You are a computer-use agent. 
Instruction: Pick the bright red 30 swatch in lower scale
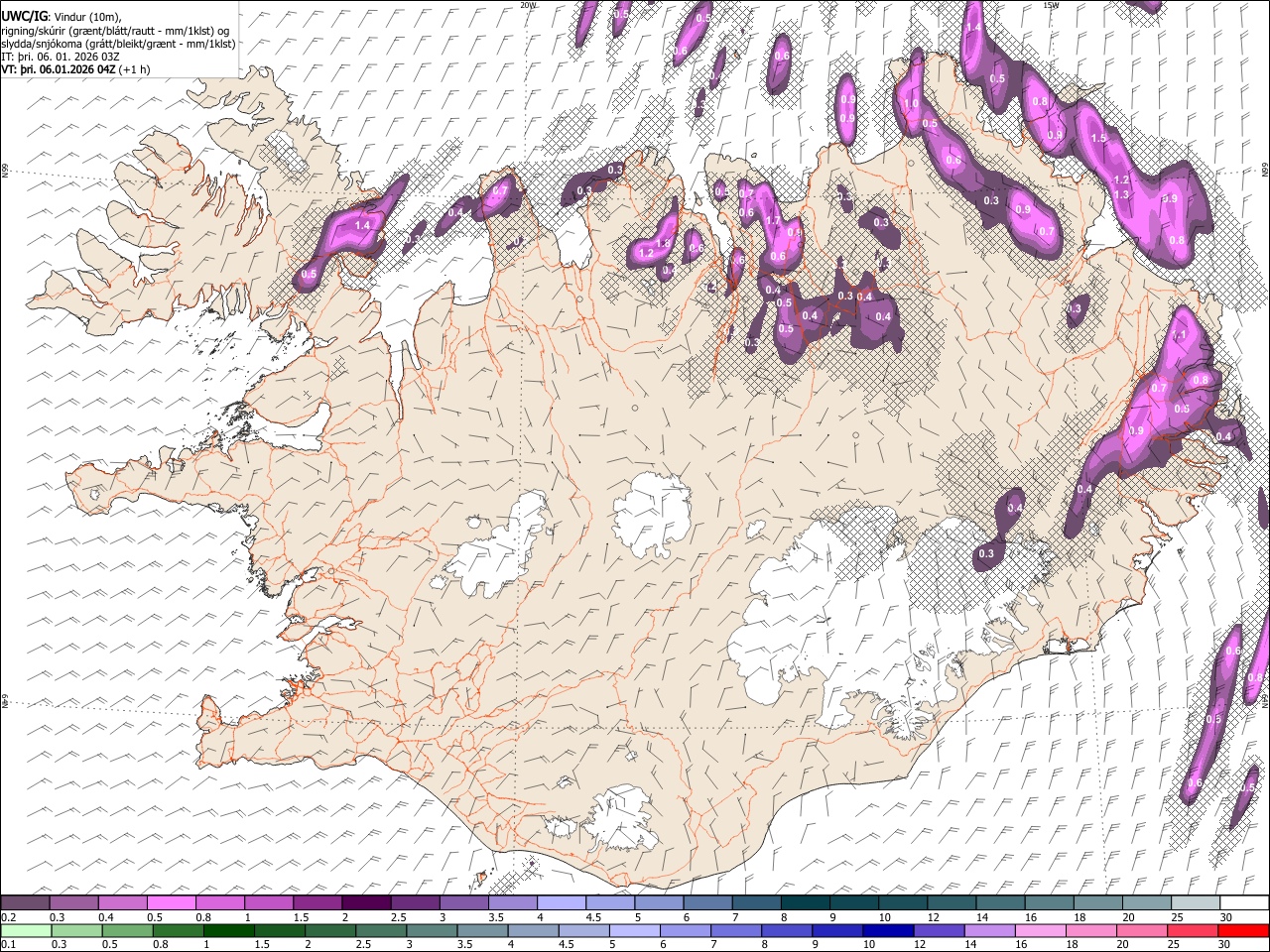[x=1244, y=930]
